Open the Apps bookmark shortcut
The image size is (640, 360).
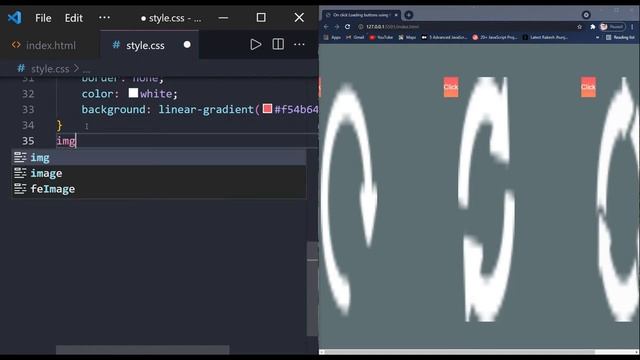click(332, 37)
